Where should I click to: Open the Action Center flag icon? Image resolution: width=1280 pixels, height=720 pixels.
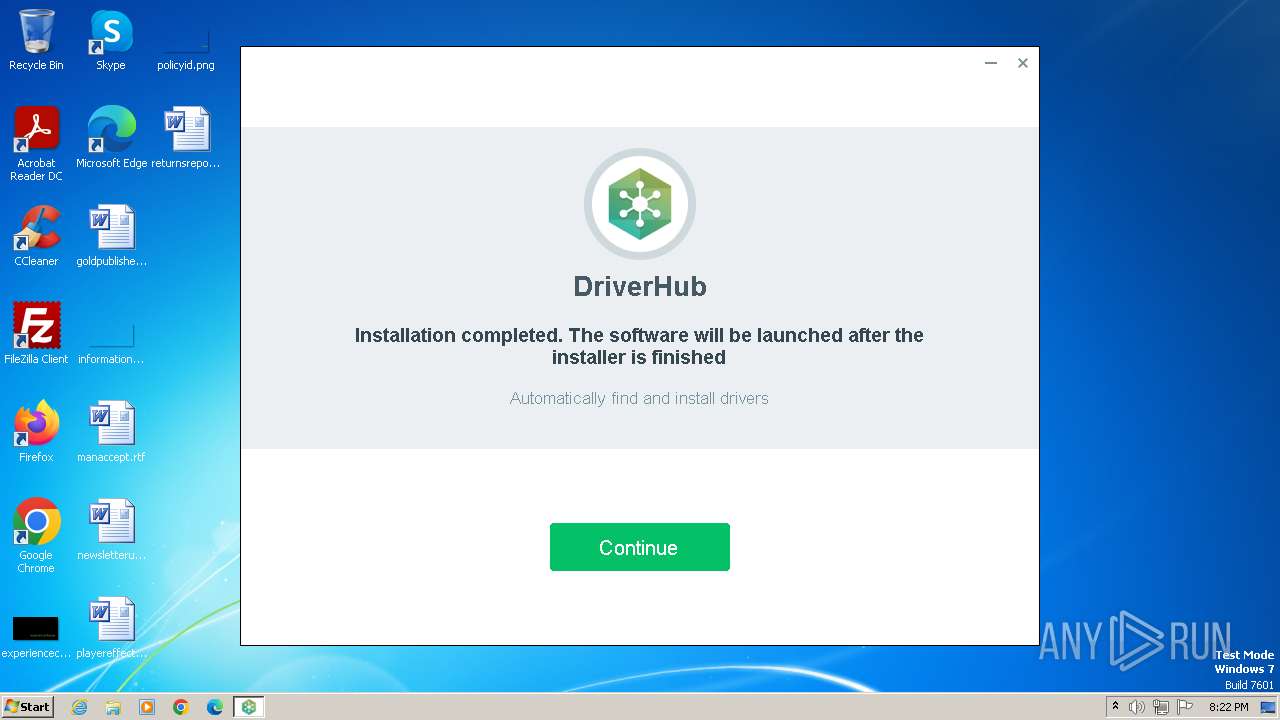tap(1185, 707)
